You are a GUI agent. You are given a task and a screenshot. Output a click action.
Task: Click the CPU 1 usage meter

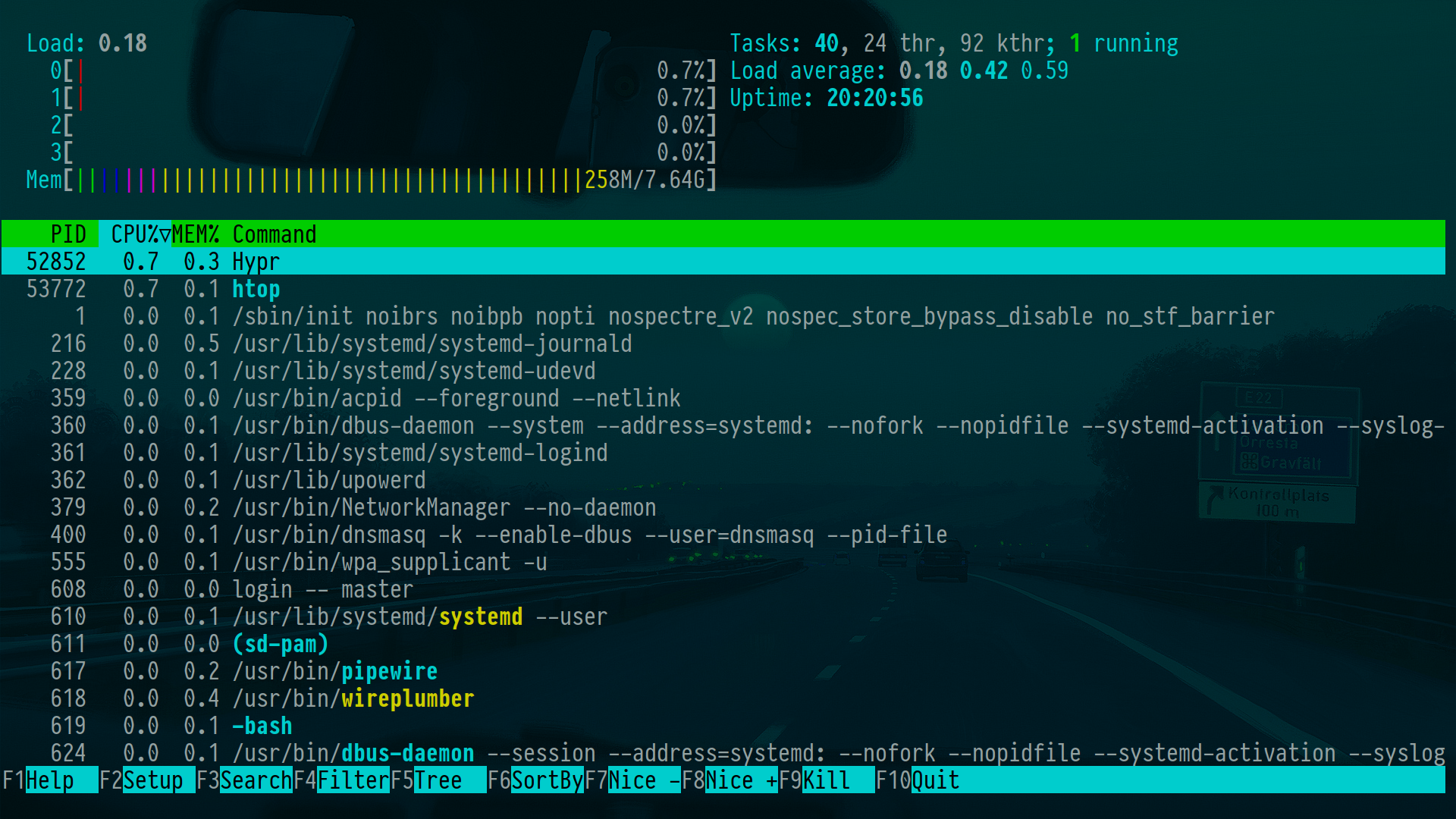pyautogui.click(x=383, y=97)
